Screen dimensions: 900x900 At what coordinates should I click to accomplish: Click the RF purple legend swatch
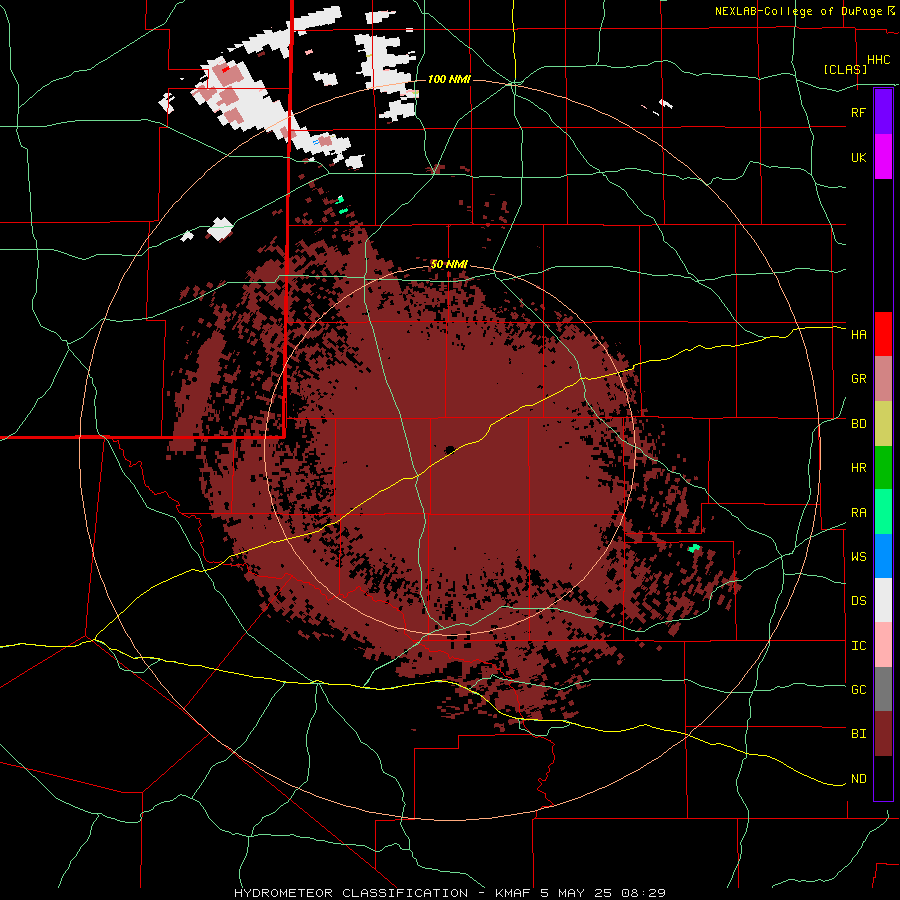coord(883,112)
